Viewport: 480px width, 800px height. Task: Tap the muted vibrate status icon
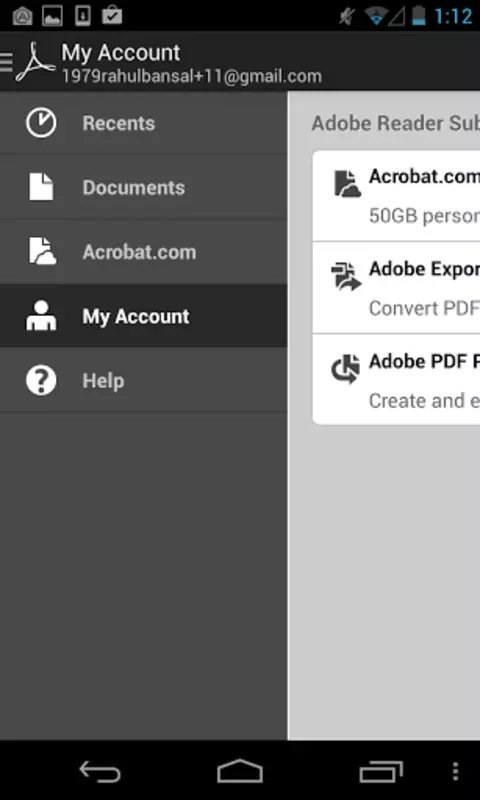[x=347, y=16]
